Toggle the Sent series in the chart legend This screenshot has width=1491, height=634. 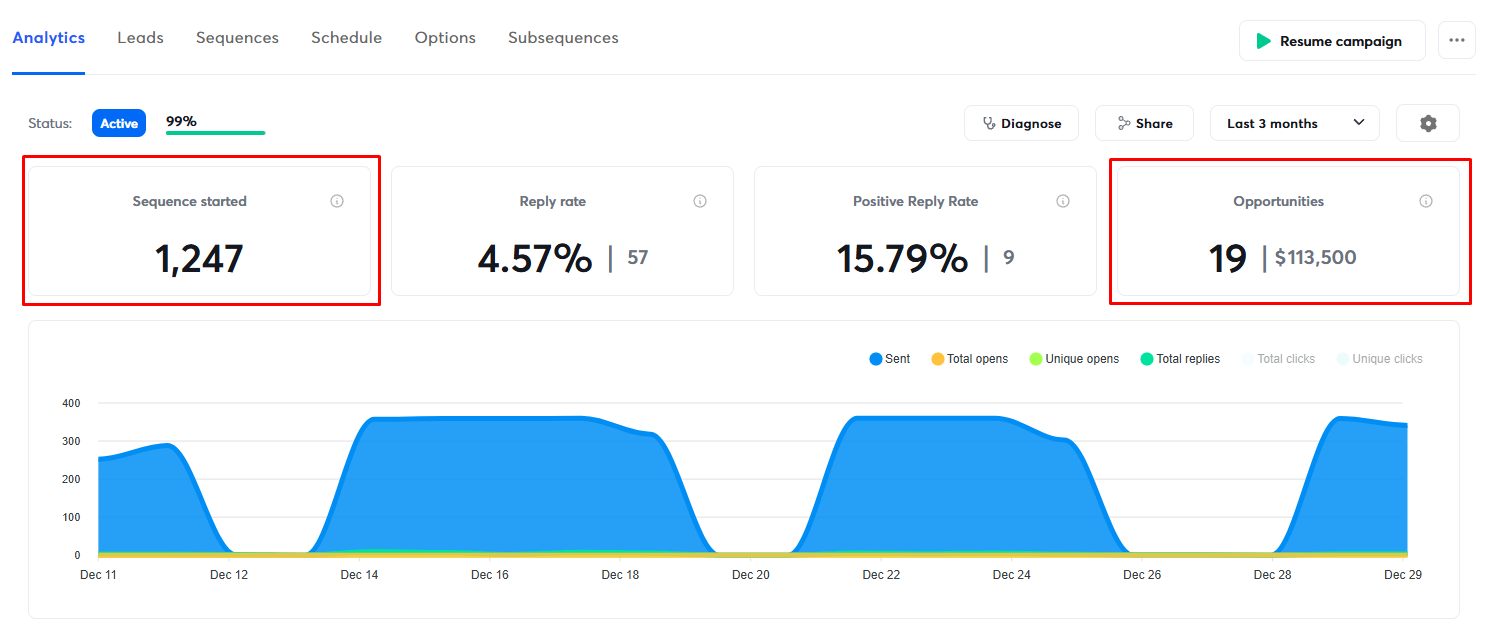pyautogui.click(x=888, y=358)
